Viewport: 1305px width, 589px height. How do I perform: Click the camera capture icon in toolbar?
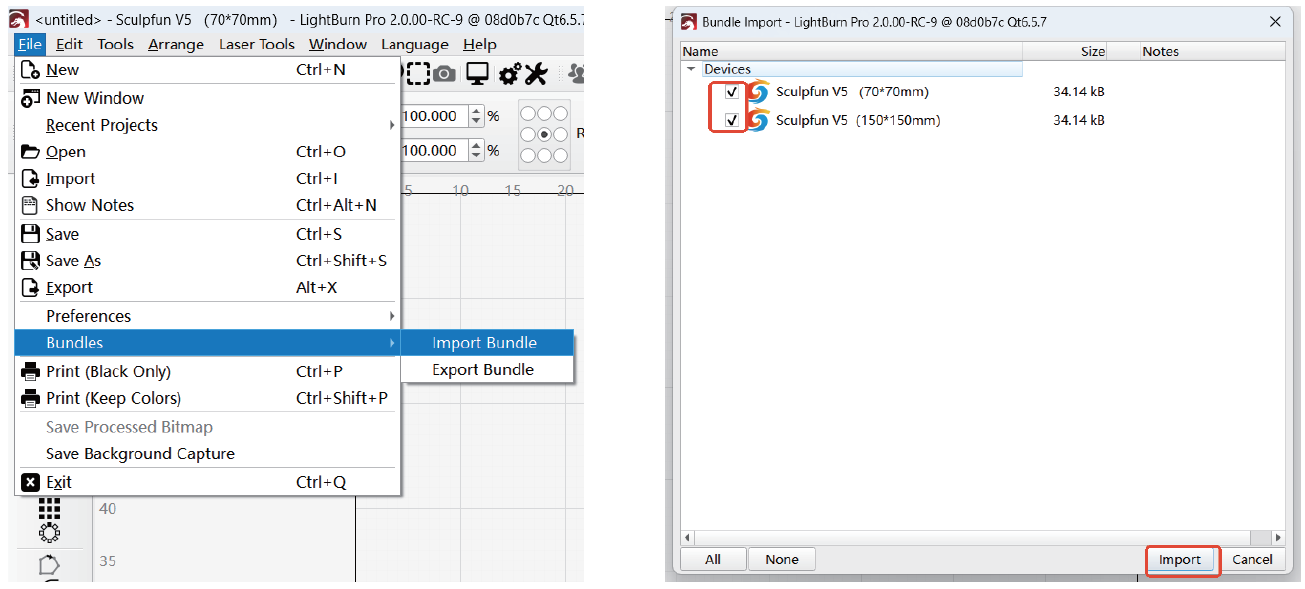[x=445, y=73]
